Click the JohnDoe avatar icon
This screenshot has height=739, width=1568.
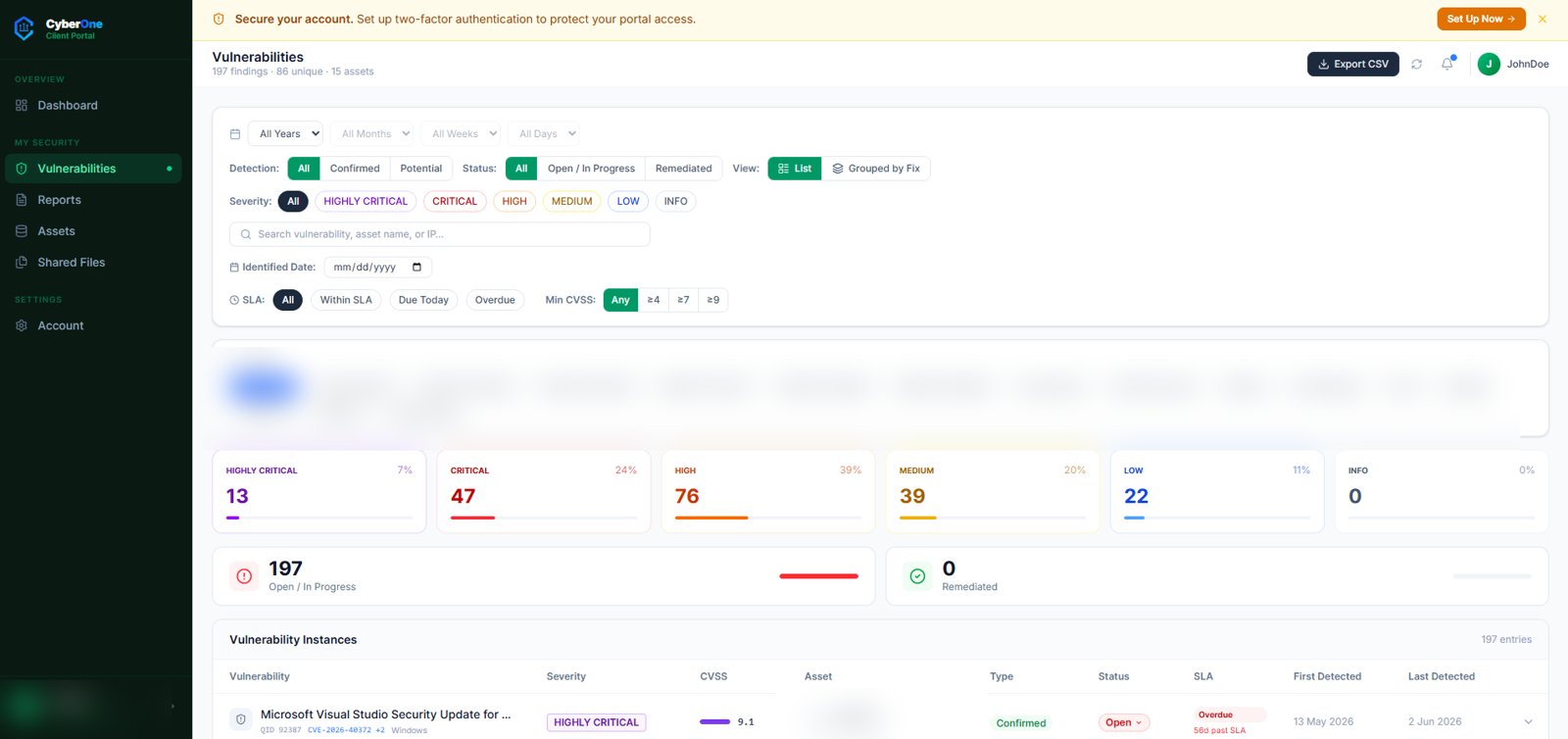click(1489, 64)
